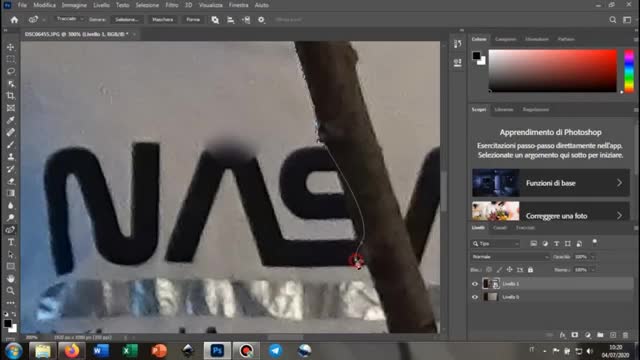Viewport: 640px width, 360px height.
Task: Select the Dodge tool
Action: (11, 218)
